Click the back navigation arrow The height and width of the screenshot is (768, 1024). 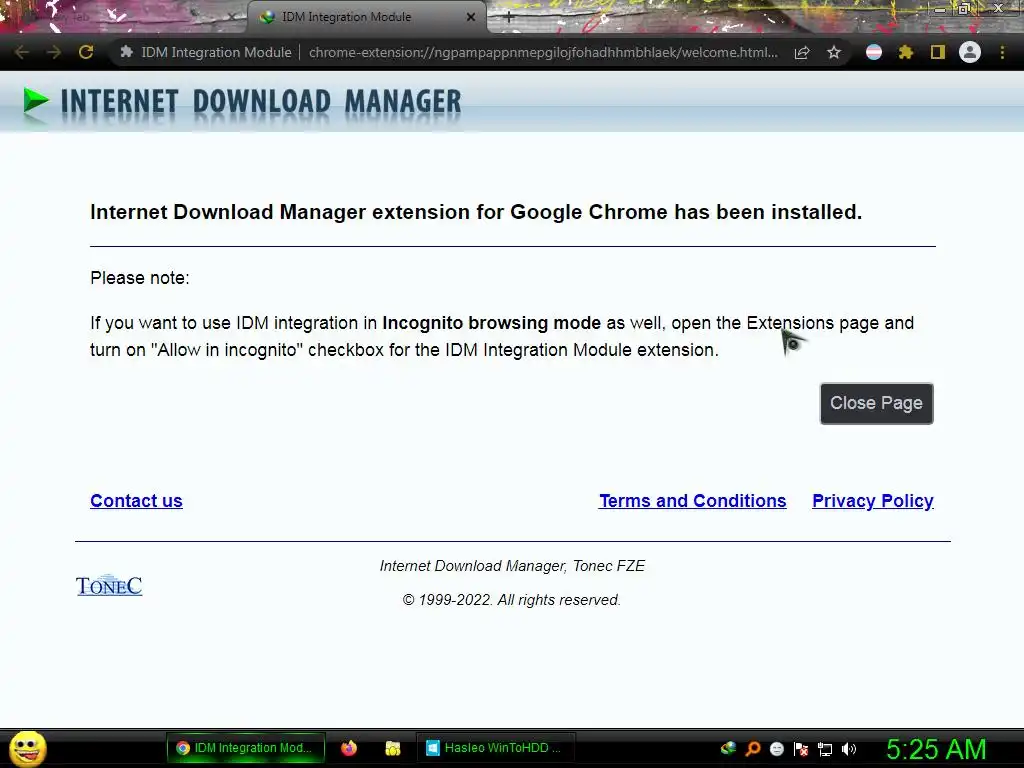[22, 52]
